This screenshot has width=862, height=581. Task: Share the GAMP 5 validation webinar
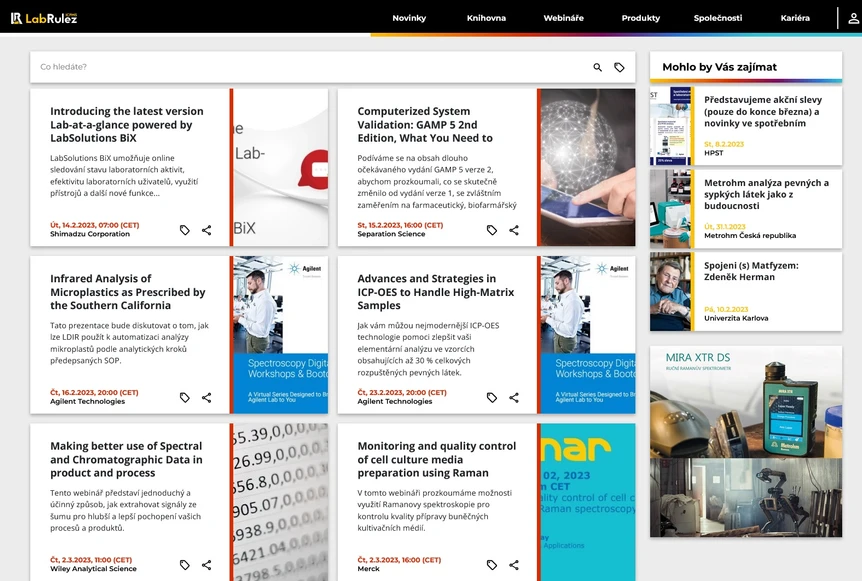point(513,230)
